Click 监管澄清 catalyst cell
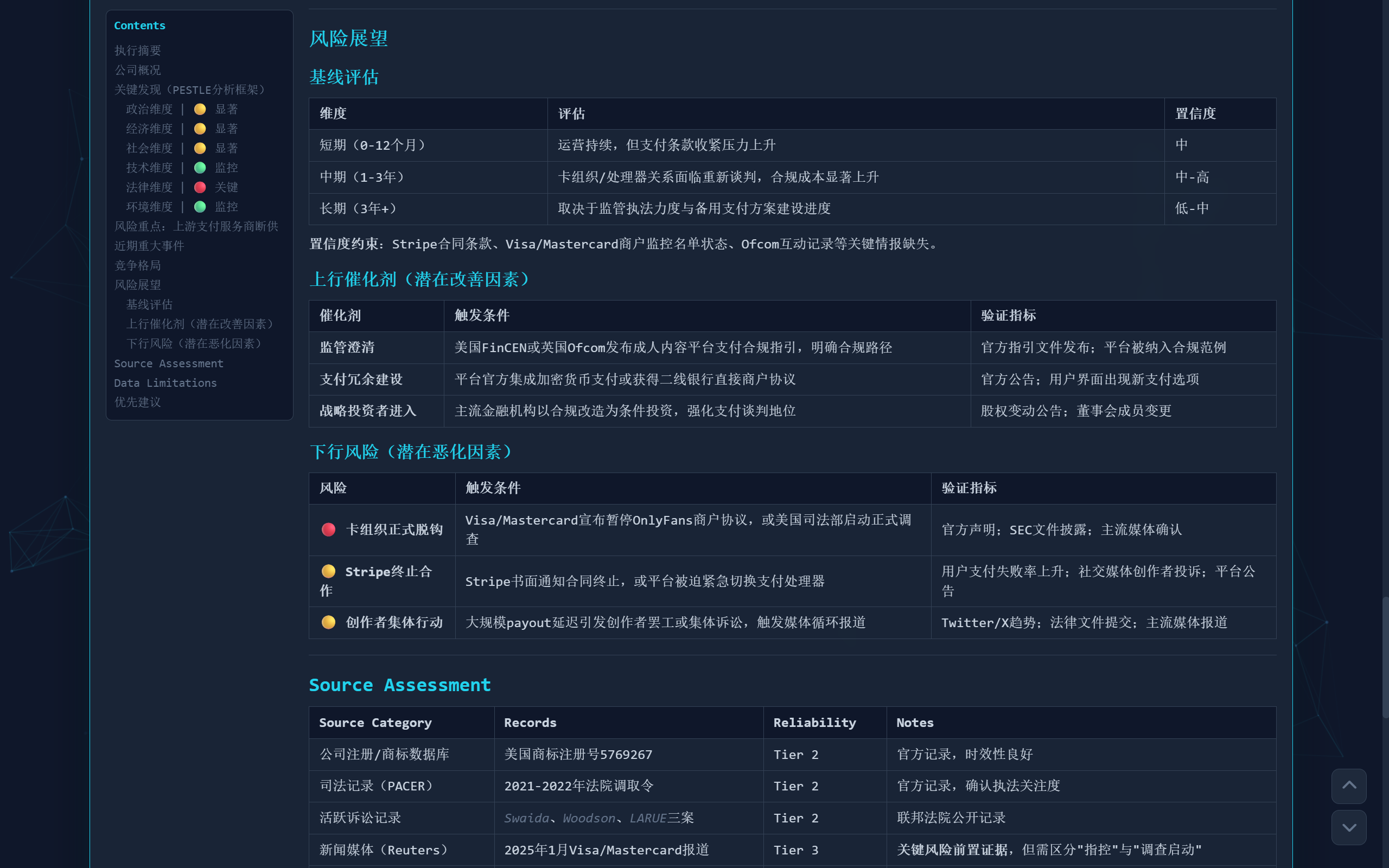This screenshot has width=1389, height=868. (377, 347)
